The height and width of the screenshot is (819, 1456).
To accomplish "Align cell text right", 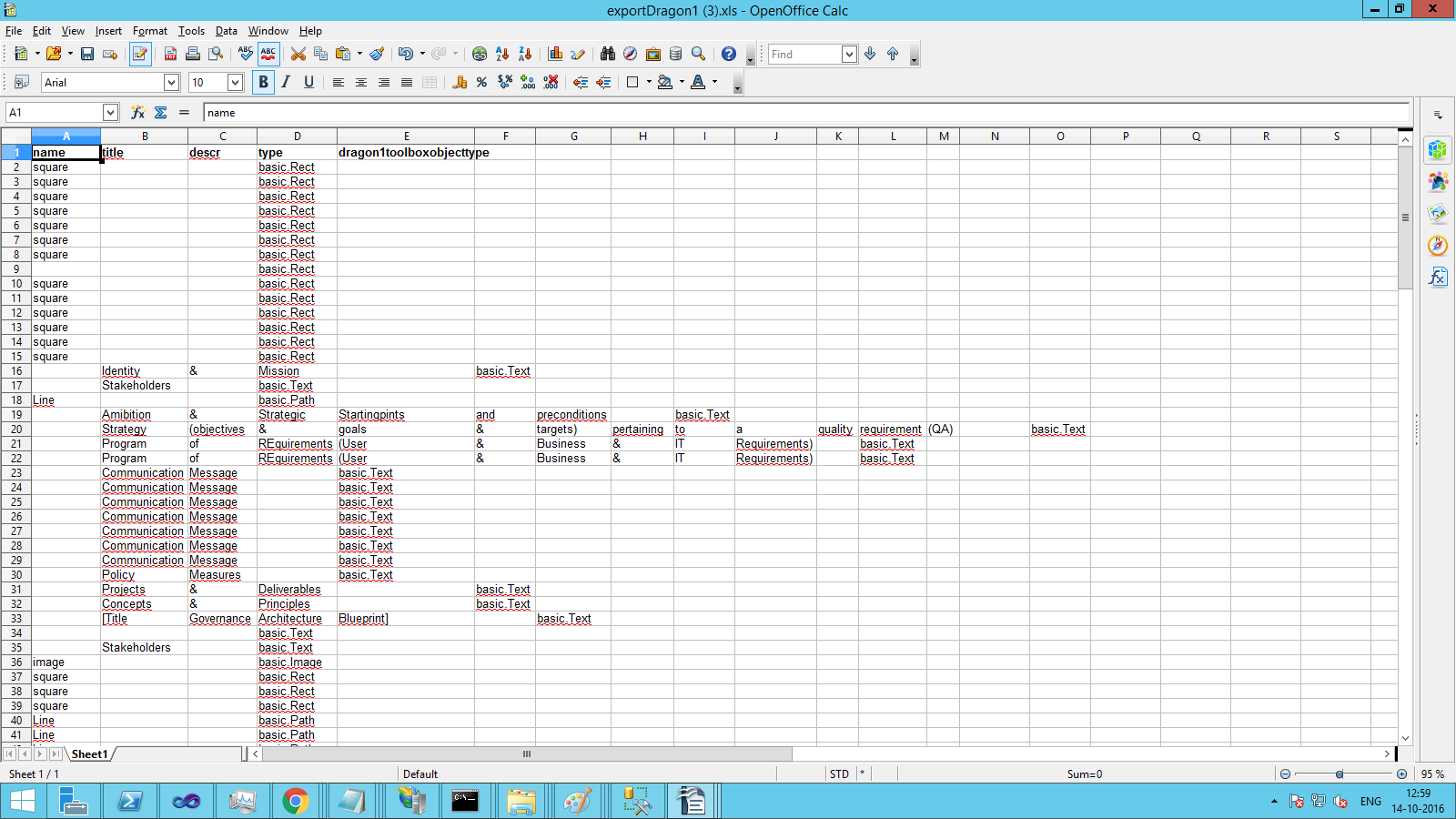I will pyautogui.click(x=384, y=83).
